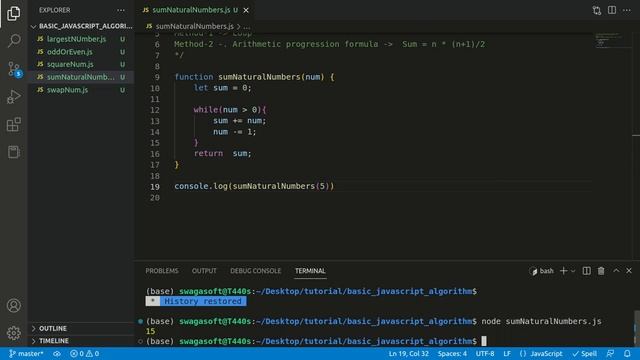Viewport: 640px width, 360px height.
Task: Close the sumNaturalNumbers.js editor tab
Action: [x=246, y=10]
